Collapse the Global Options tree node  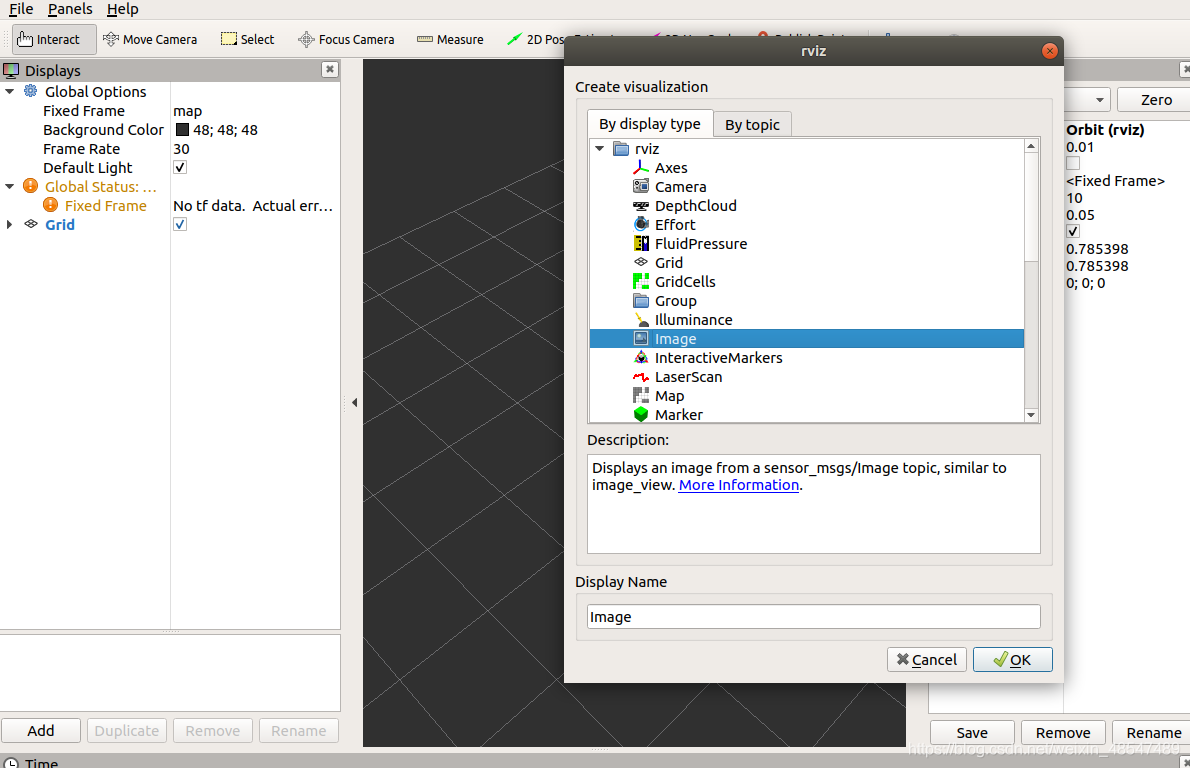(x=10, y=91)
